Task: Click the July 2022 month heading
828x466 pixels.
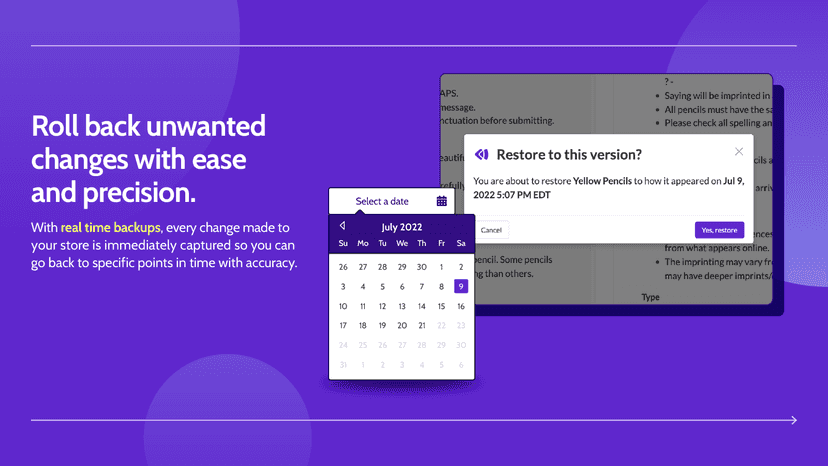Action: (x=402, y=227)
